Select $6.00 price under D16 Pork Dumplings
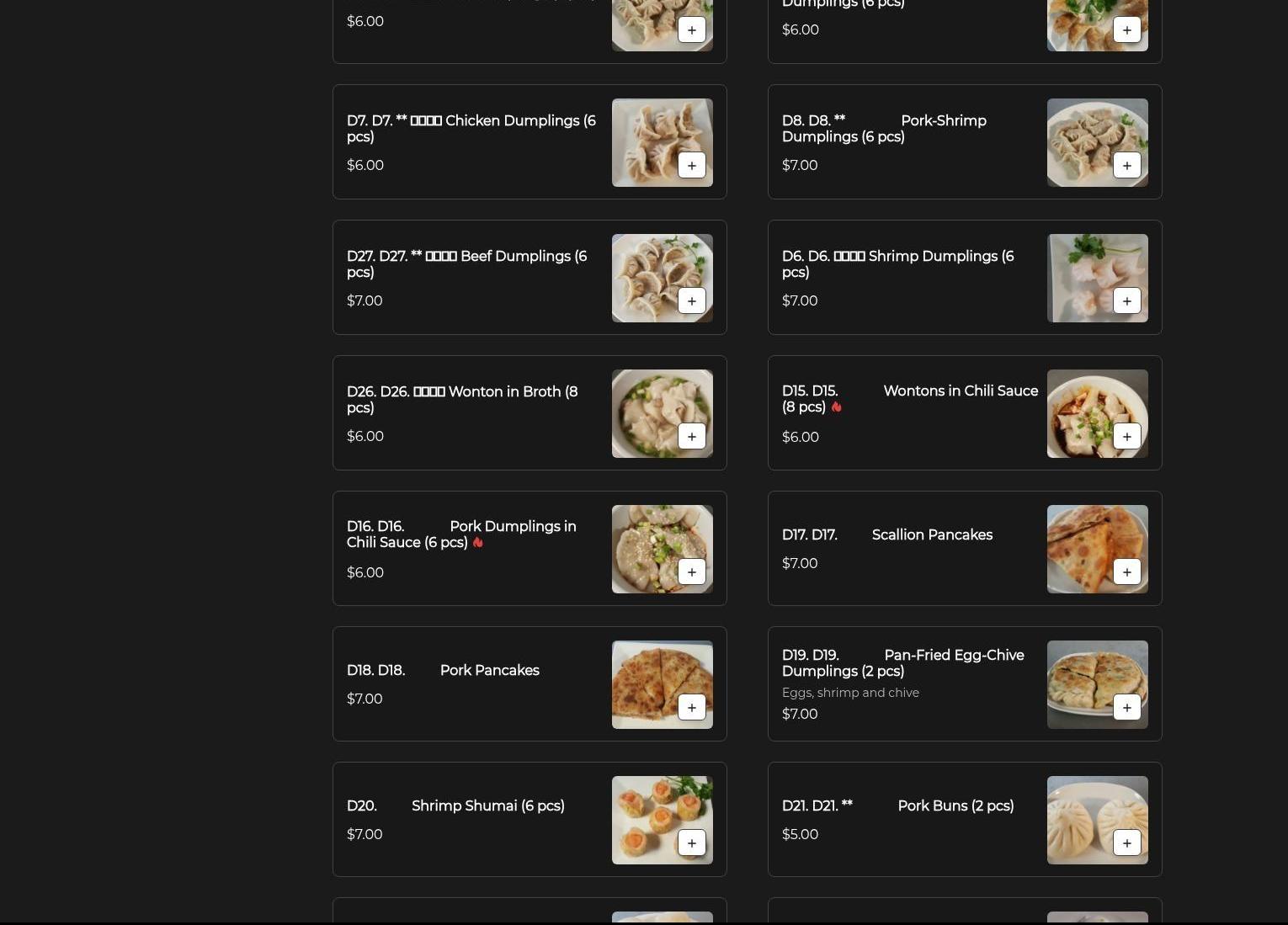1288x925 pixels. pos(365,573)
